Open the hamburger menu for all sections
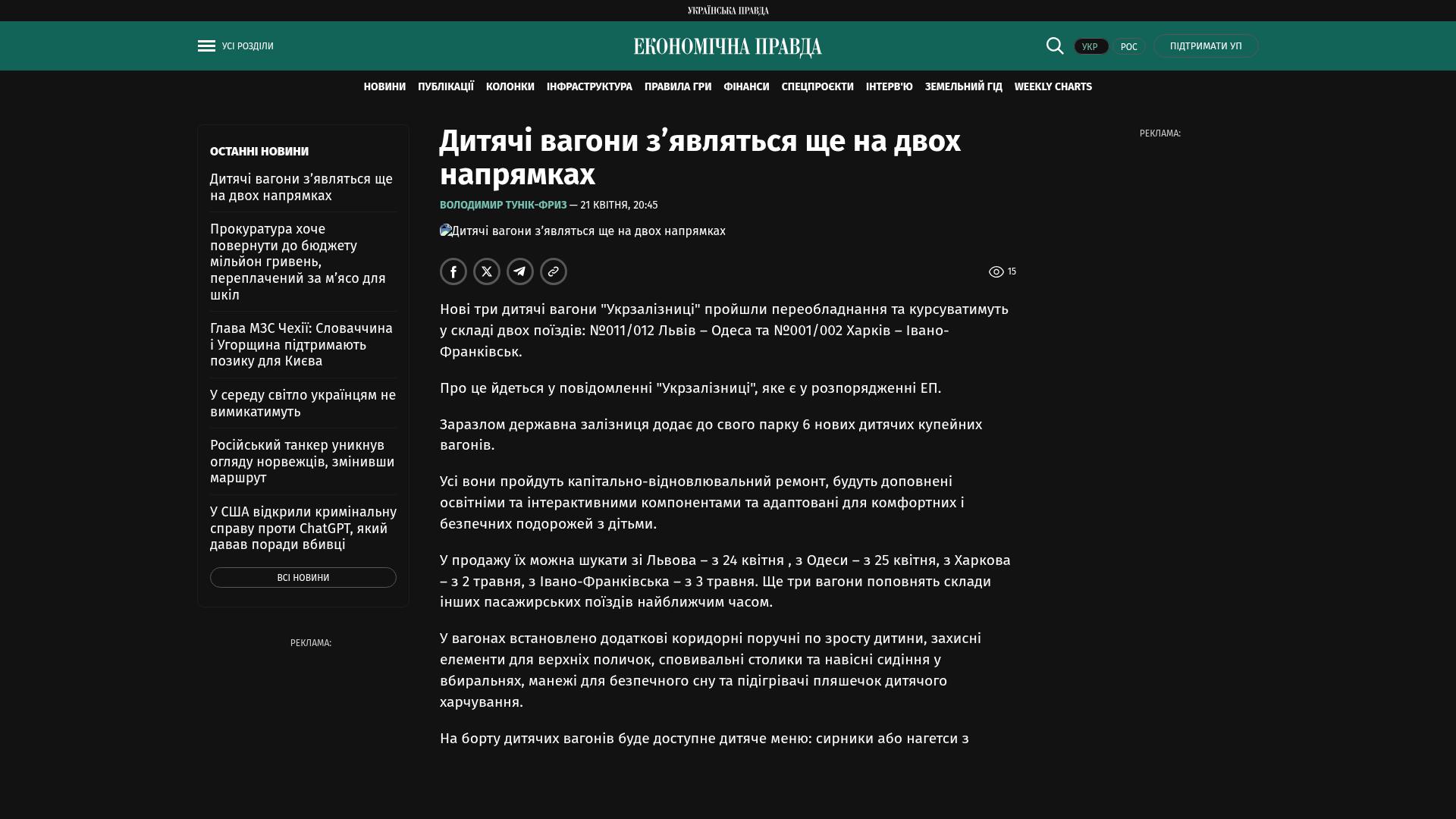 coord(206,46)
